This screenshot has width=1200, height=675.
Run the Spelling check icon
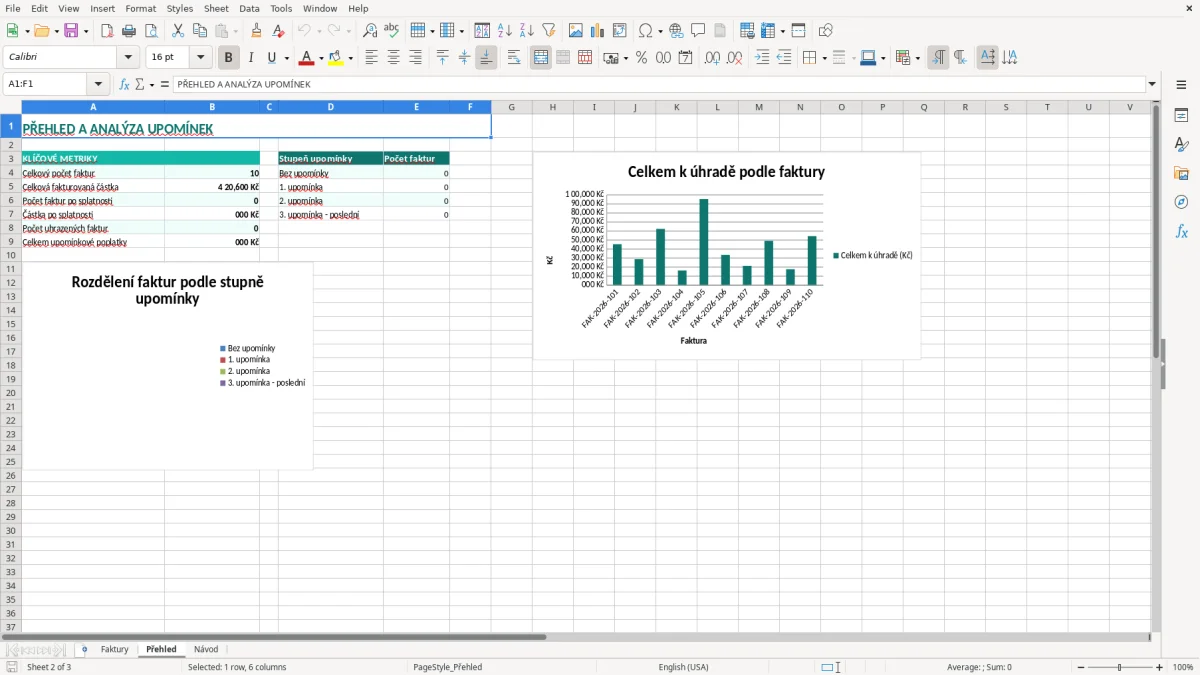coord(392,31)
